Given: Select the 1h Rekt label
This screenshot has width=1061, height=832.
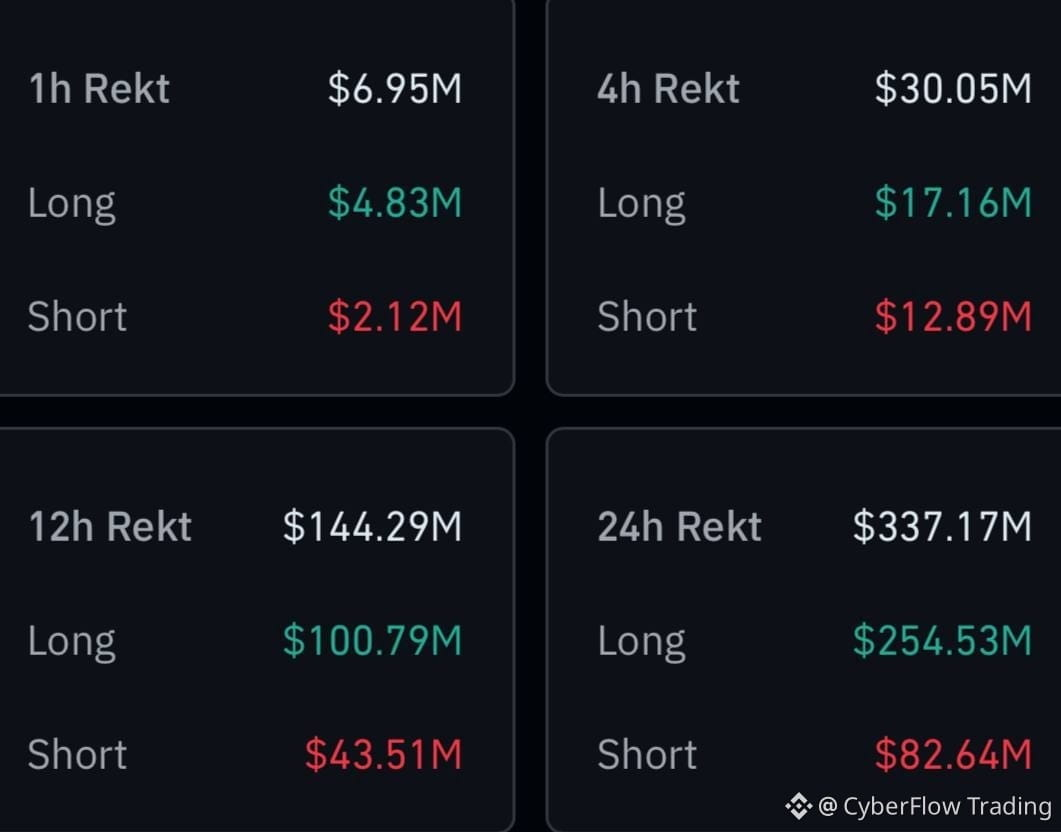Looking at the screenshot, I should pyautogui.click(x=99, y=89).
